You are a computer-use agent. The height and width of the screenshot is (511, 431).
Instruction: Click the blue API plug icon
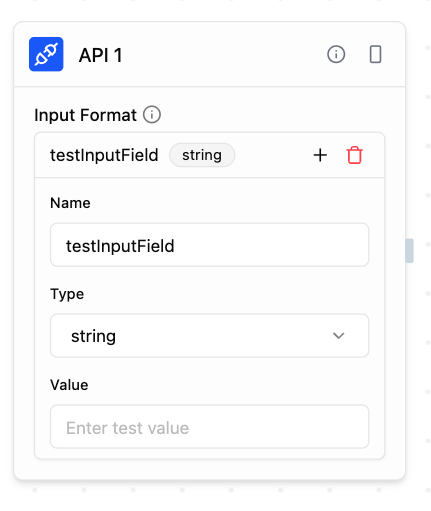click(x=46, y=54)
